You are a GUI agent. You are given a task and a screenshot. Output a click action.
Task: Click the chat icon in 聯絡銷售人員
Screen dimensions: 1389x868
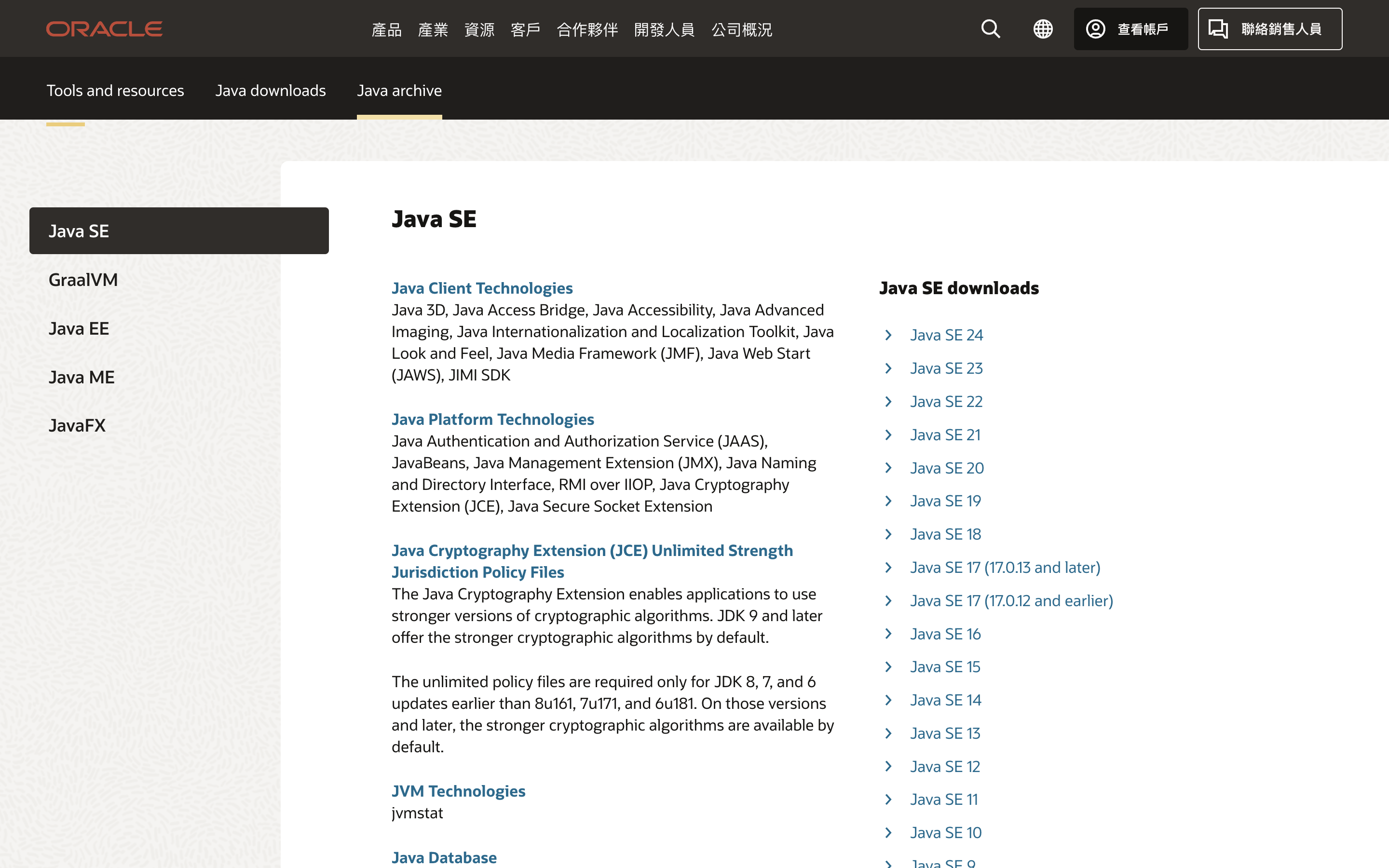pyautogui.click(x=1217, y=29)
